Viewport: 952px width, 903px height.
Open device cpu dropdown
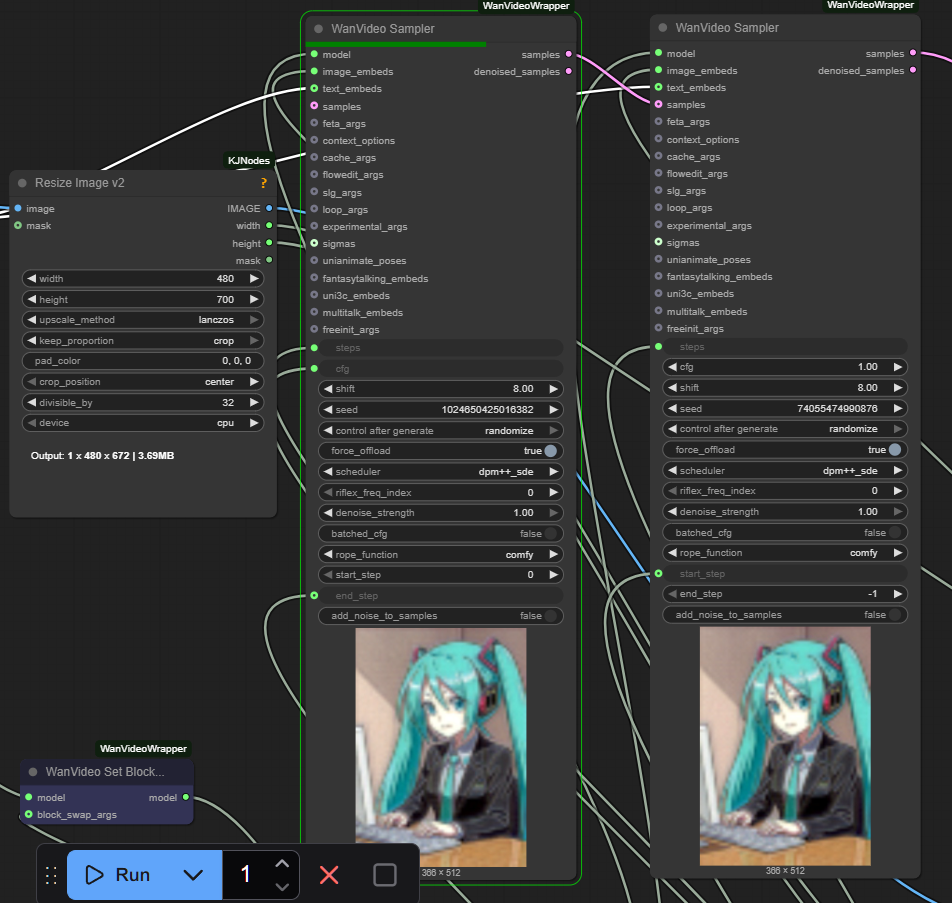click(x=143, y=423)
